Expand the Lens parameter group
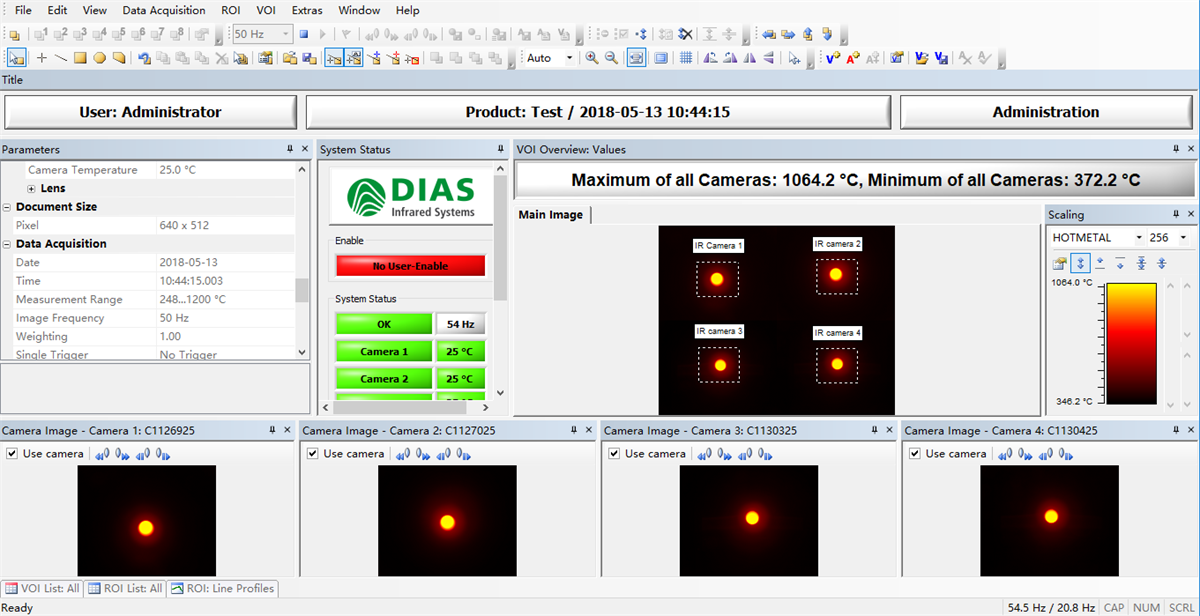 click(x=32, y=188)
